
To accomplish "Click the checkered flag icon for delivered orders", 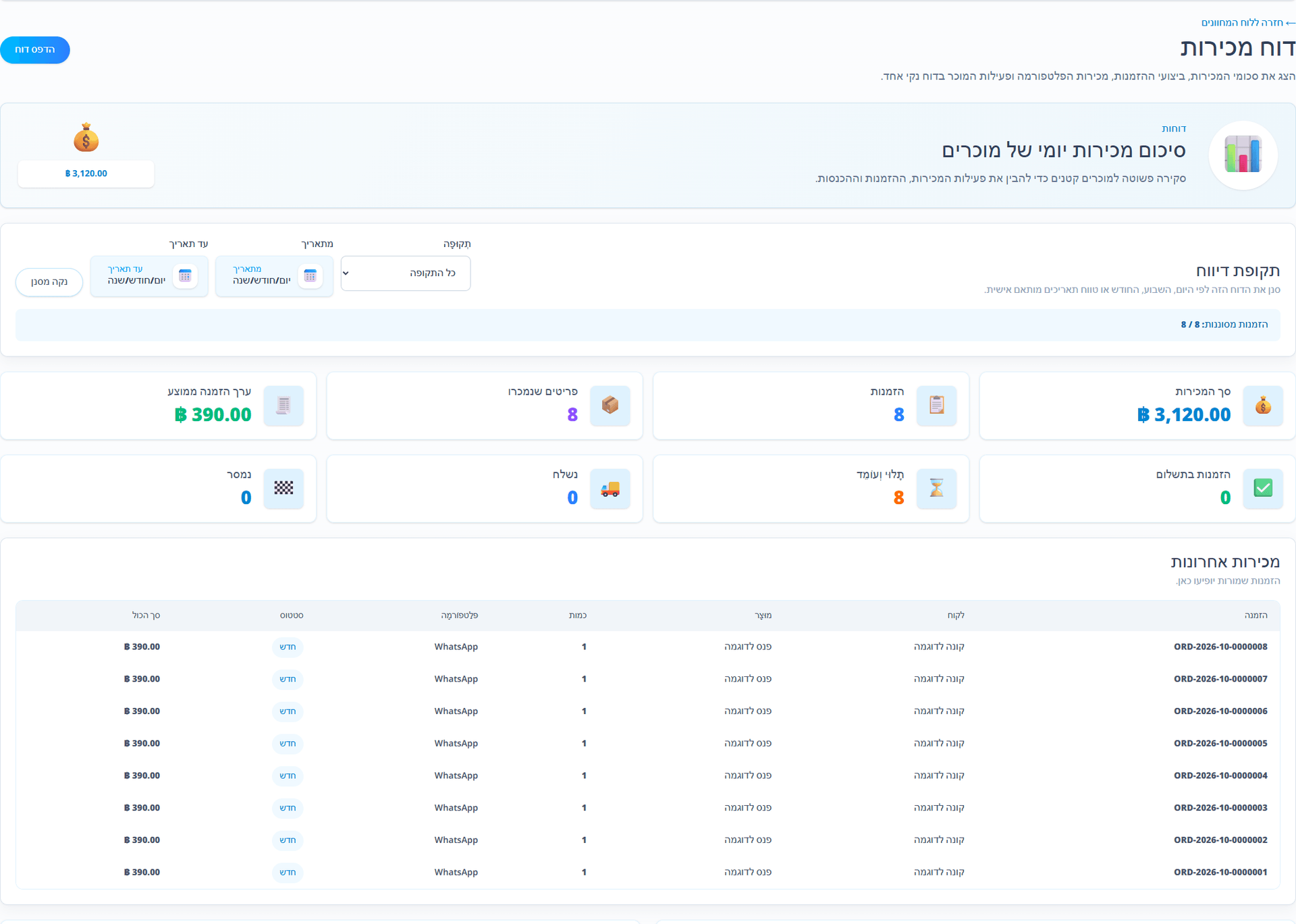I will (283, 488).
